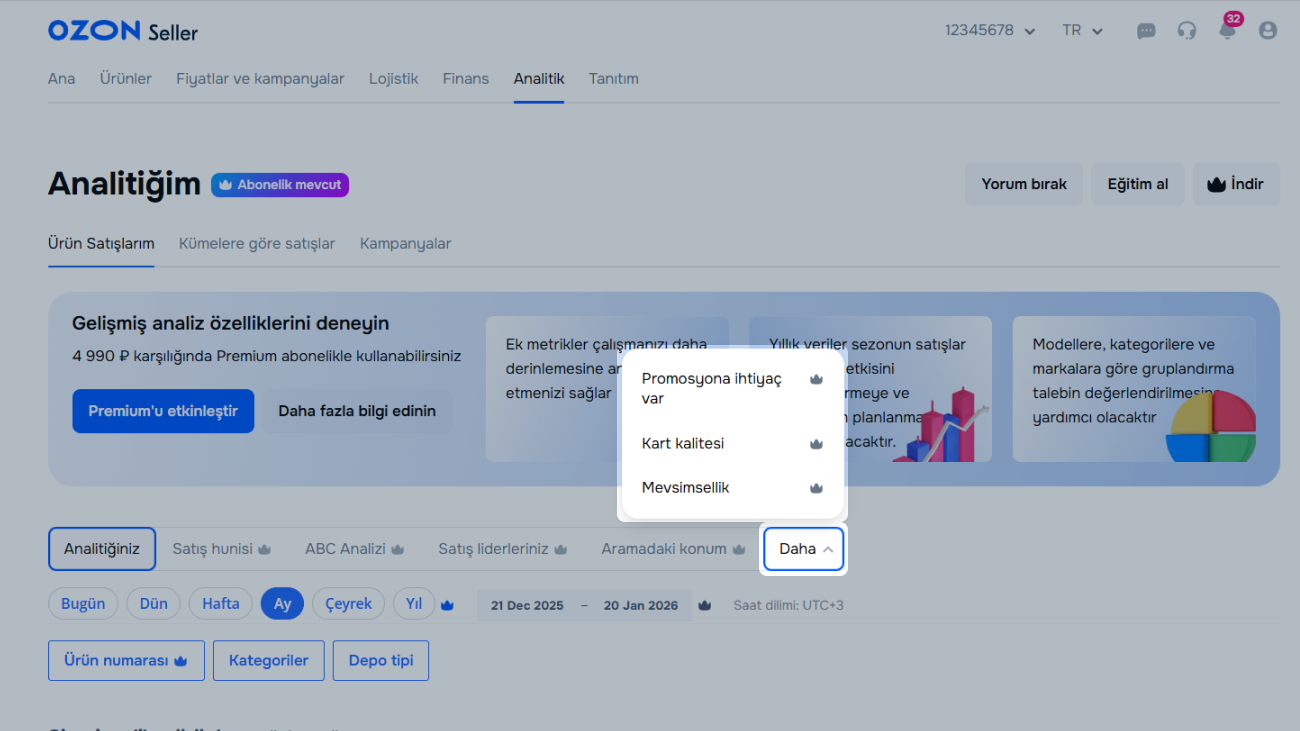This screenshot has width=1300, height=731.
Task: Select the Bugün period chip
Action: coord(83,604)
